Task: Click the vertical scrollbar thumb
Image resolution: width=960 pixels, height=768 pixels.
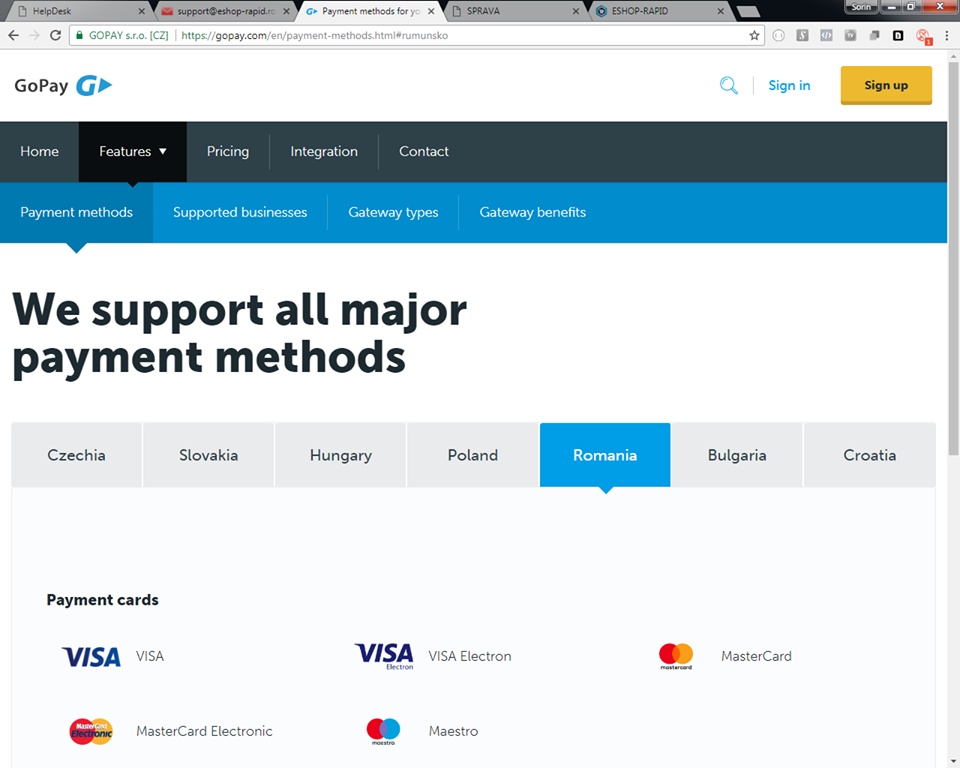Action: 953,258
